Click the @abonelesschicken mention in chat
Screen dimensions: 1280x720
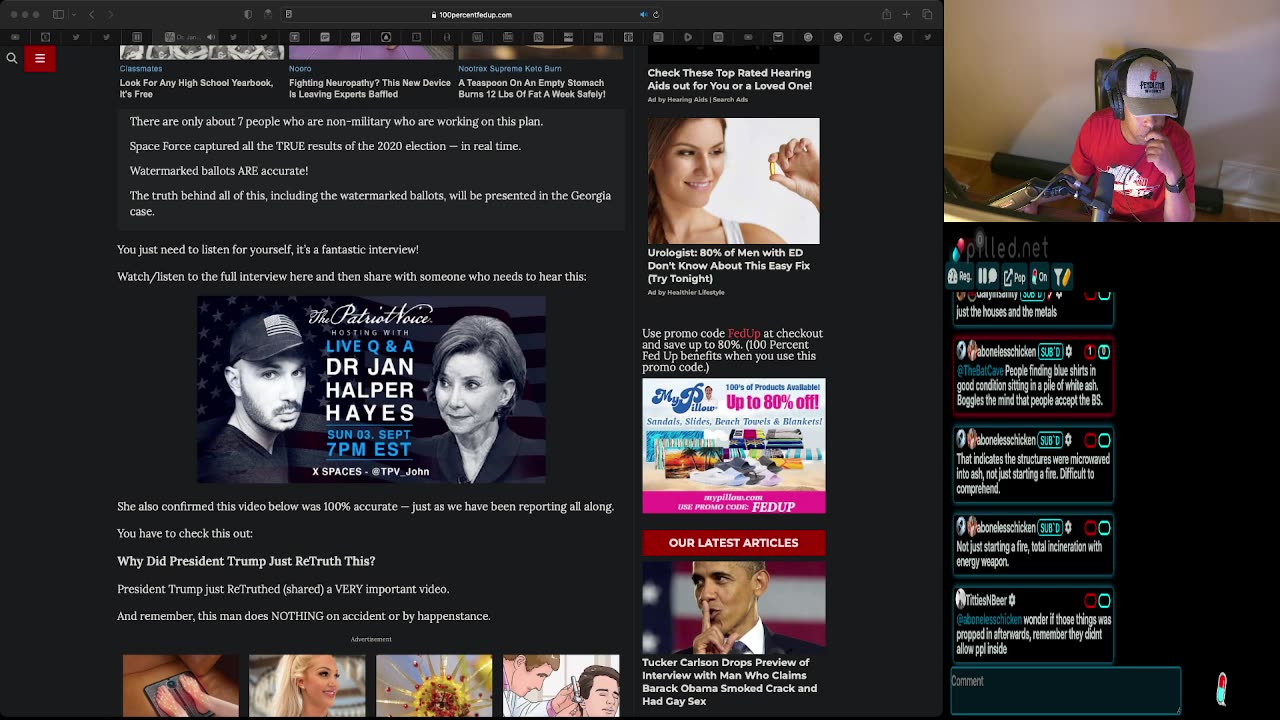989,620
